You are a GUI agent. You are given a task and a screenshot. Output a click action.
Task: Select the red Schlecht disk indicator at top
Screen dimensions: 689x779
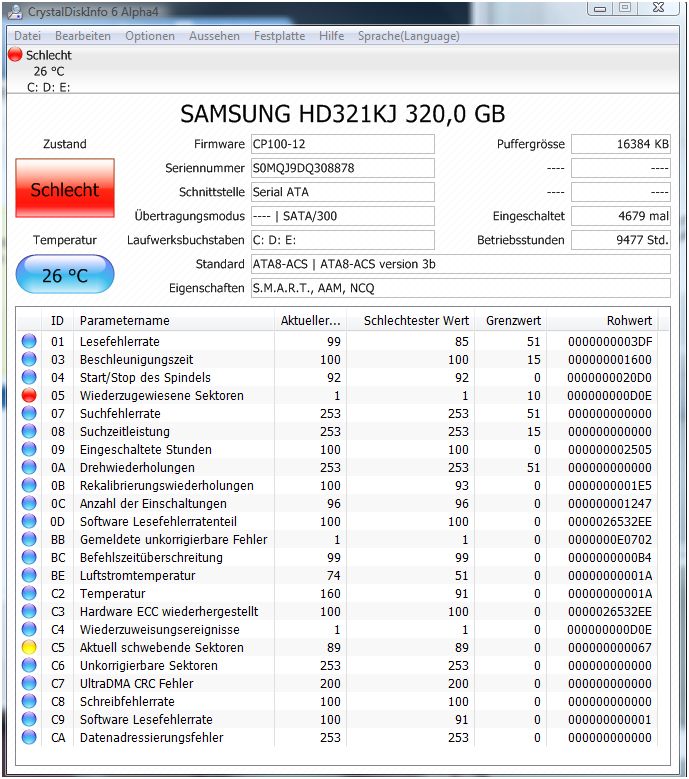point(15,54)
